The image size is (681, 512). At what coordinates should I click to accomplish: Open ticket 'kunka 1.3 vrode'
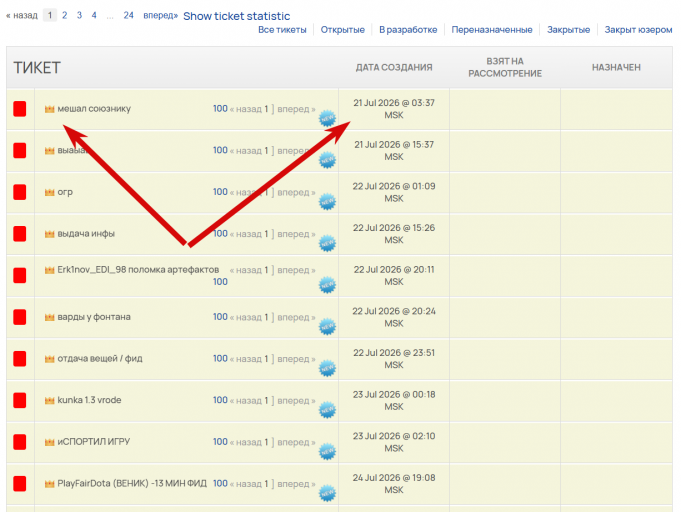(89, 400)
